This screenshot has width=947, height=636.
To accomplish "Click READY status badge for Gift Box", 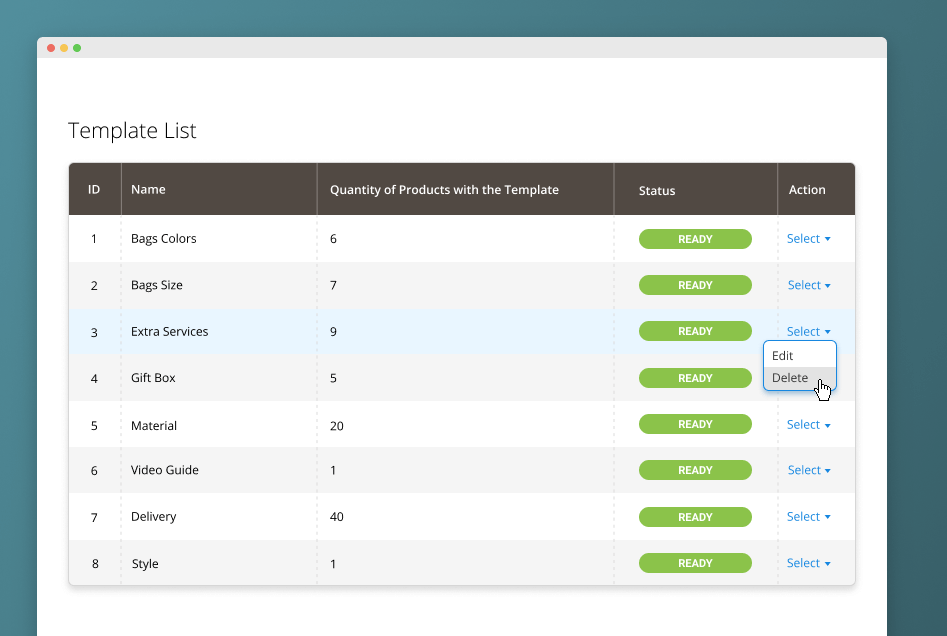I will pos(695,378).
